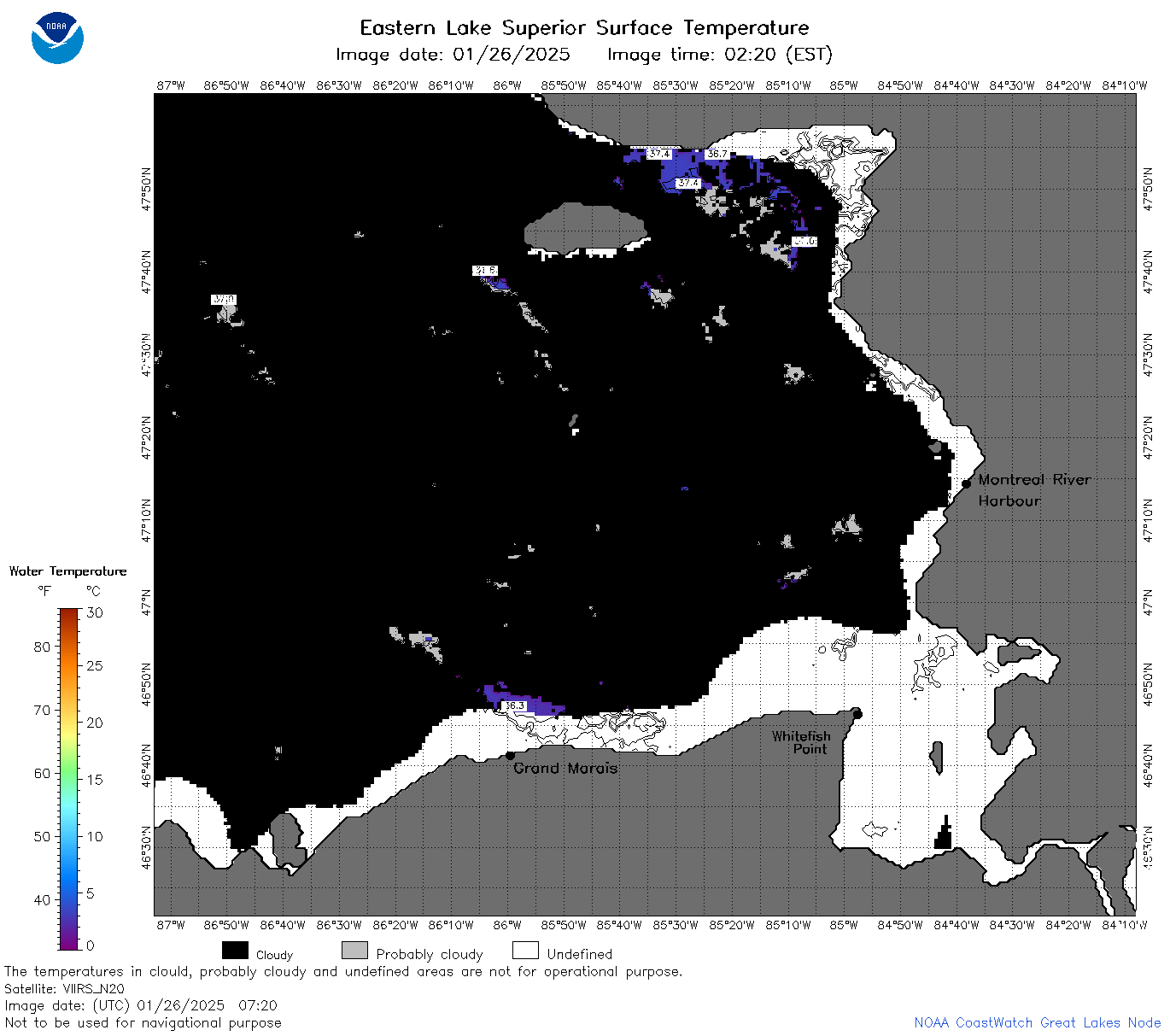The image size is (1170, 1036).
Task: Select the black Cloudy legend swatch
Action: tap(235, 951)
